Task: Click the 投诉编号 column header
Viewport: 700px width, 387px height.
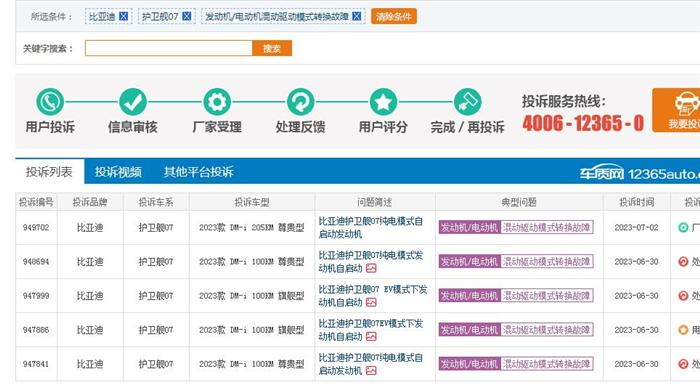Action: 36,202
